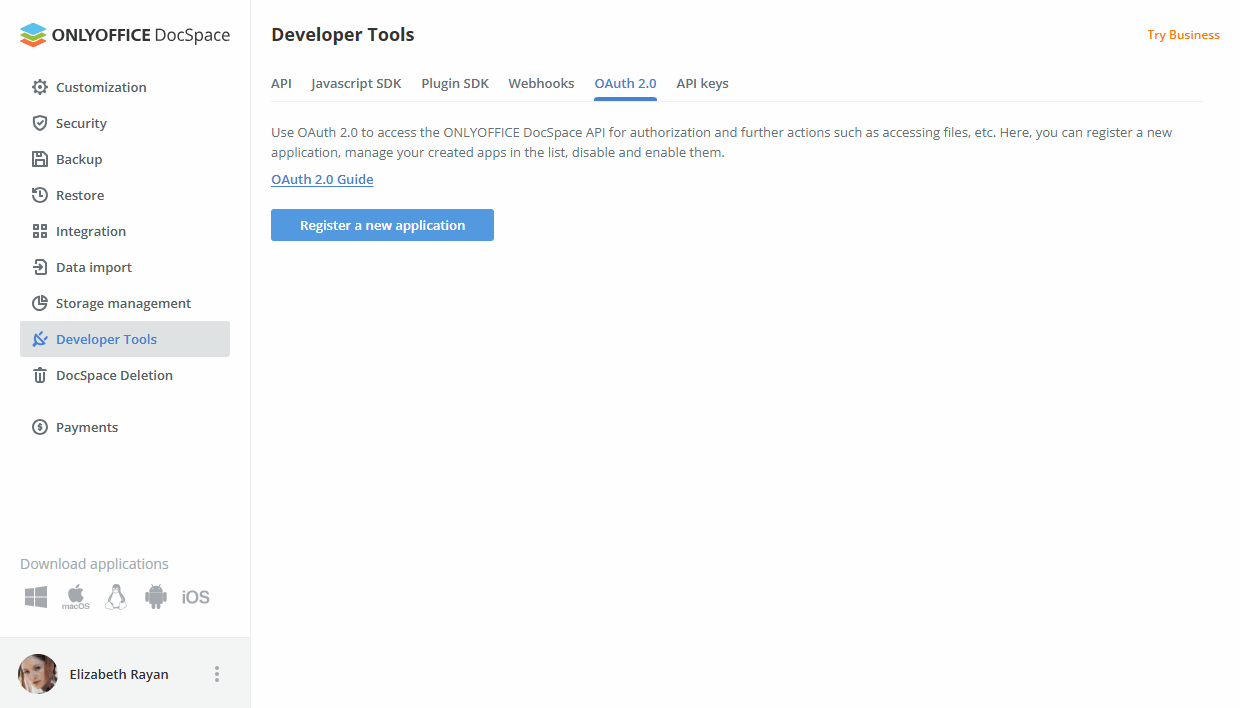Open the user options menu next to Elizabeth Rayan
The image size is (1240, 708).
(217, 673)
